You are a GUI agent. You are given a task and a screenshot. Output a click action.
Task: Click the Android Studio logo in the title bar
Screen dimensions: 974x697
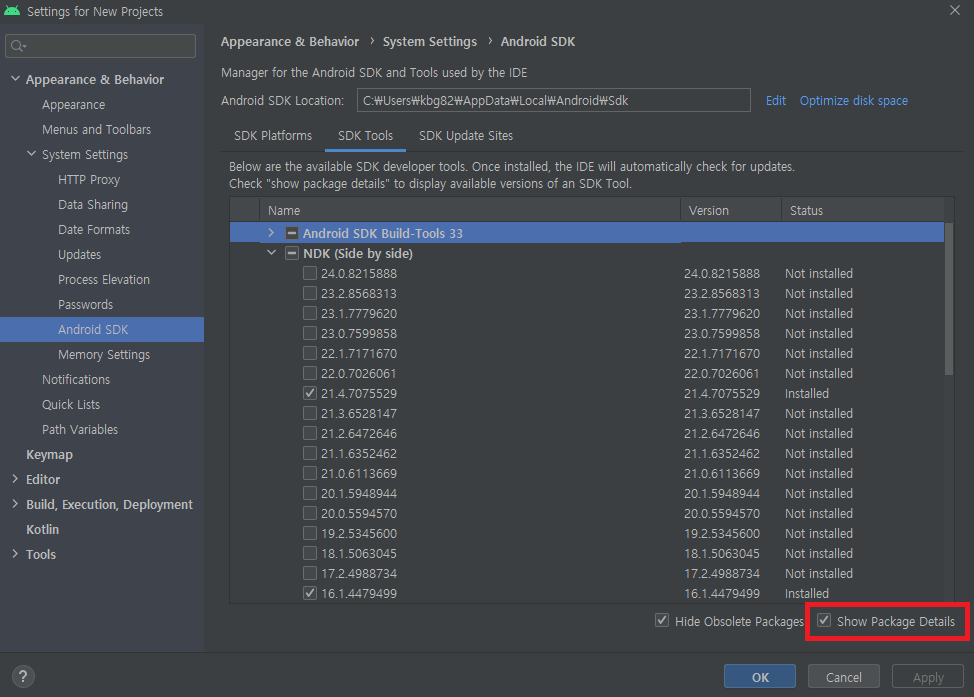12,11
